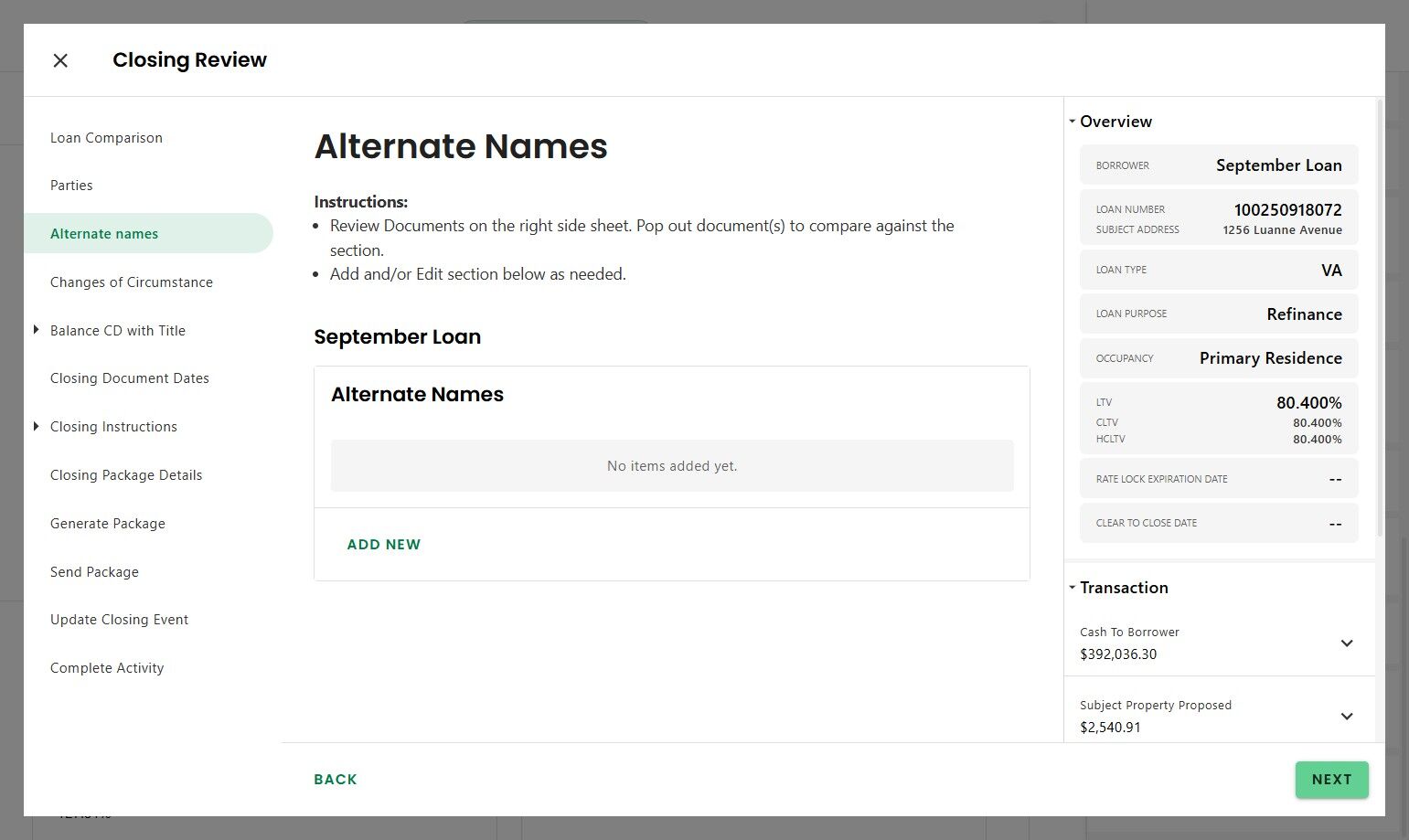1409x840 pixels.
Task: Open Changes of Circumstance step
Action: [132, 282]
